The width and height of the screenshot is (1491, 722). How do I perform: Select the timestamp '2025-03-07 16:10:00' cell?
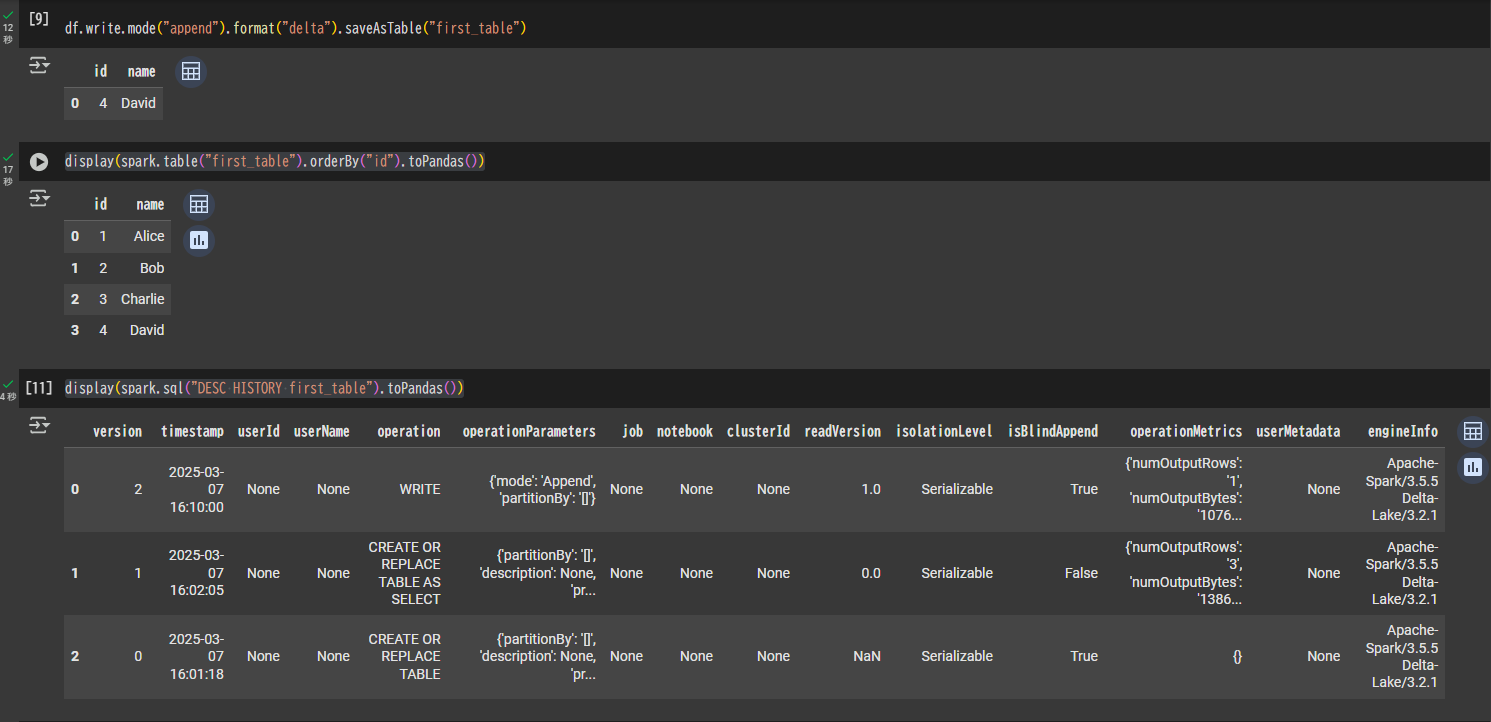tap(195, 490)
